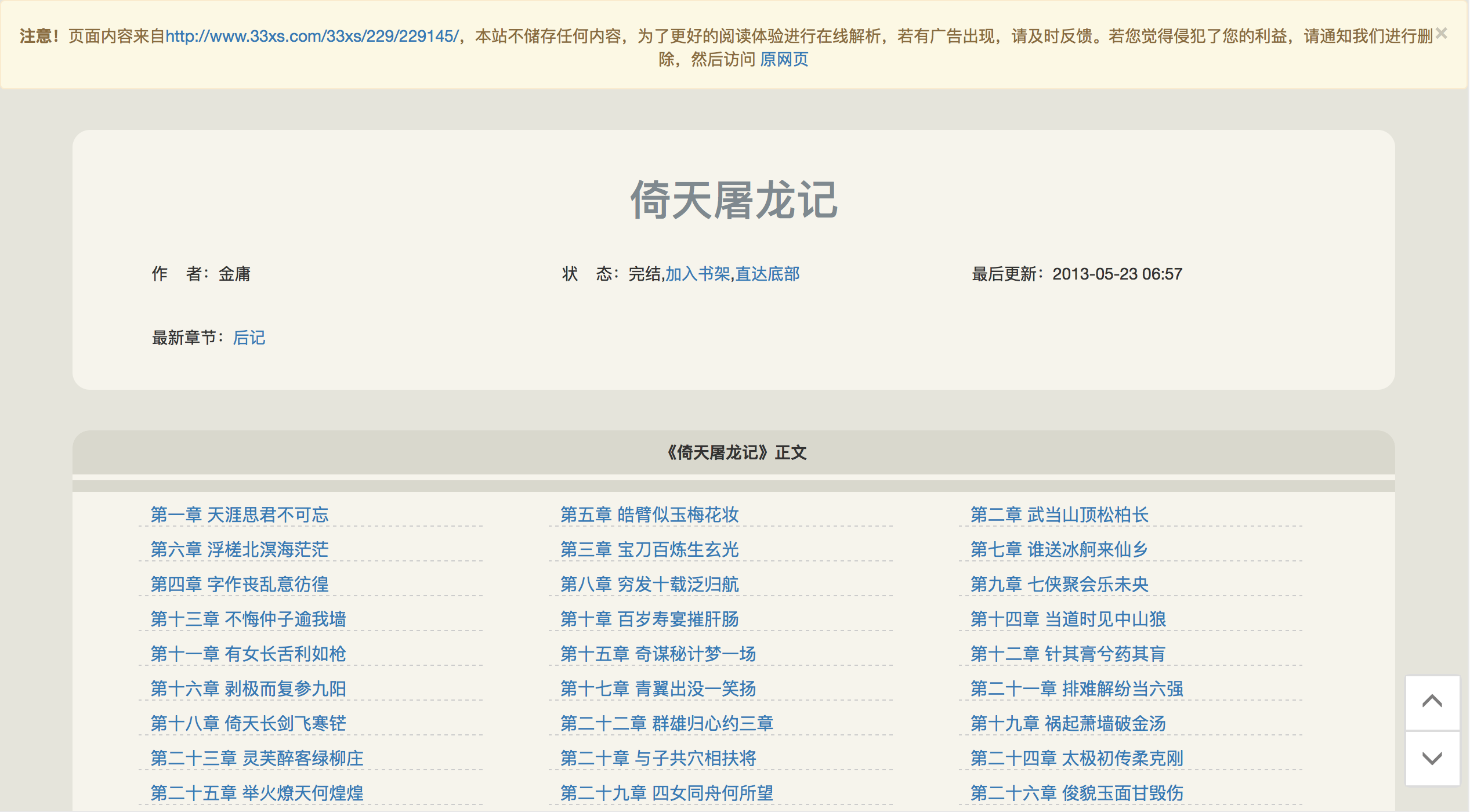This screenshot has height=812, width=1470.
Task: Open 第二十一章 排难解纷当六强
Action: [x=1077, y=688]
